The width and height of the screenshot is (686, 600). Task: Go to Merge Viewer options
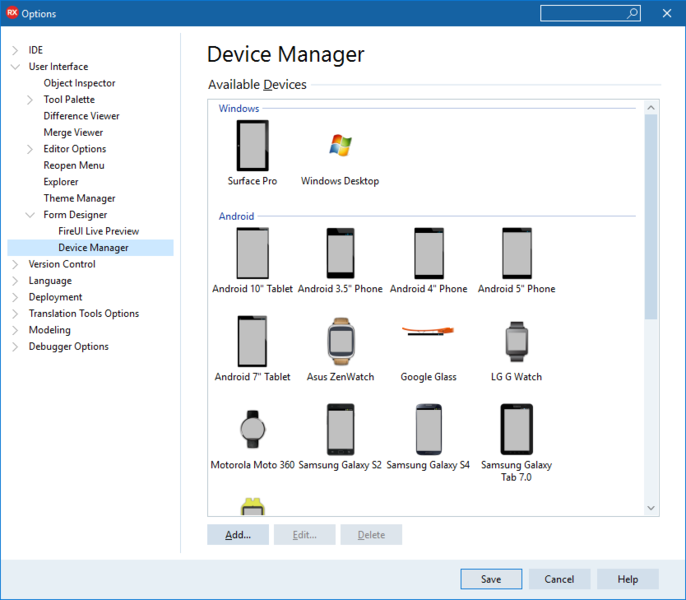[73, 133]
